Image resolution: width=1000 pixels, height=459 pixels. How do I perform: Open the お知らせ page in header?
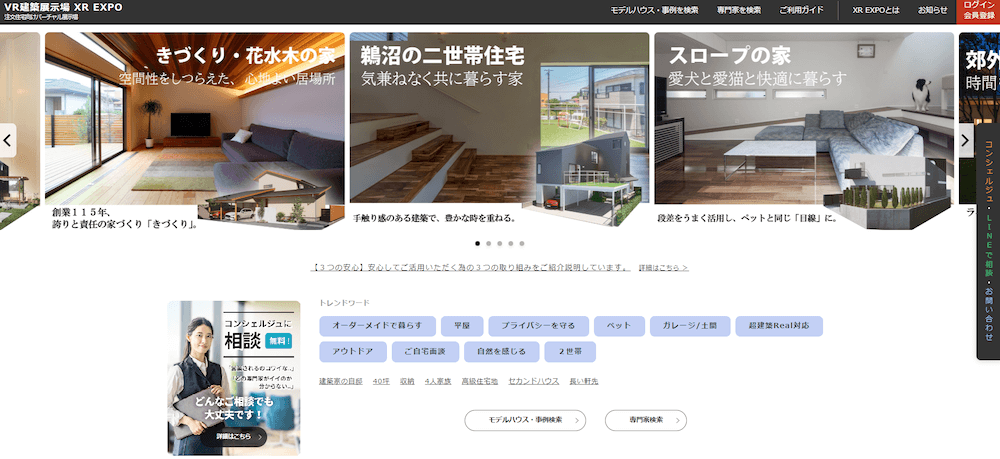tap(930, 10)
